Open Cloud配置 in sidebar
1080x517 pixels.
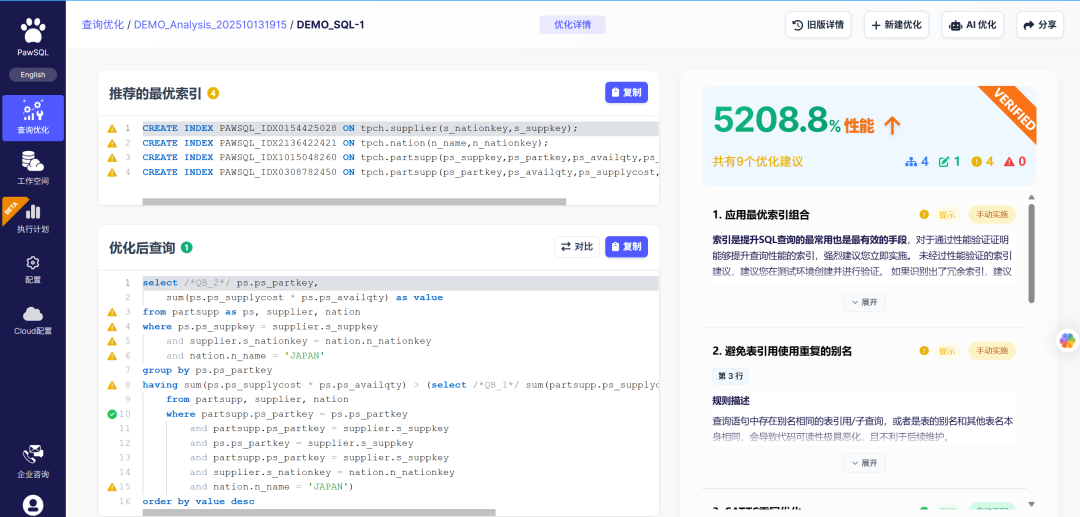pyautogui.click(x=33, y=321)
